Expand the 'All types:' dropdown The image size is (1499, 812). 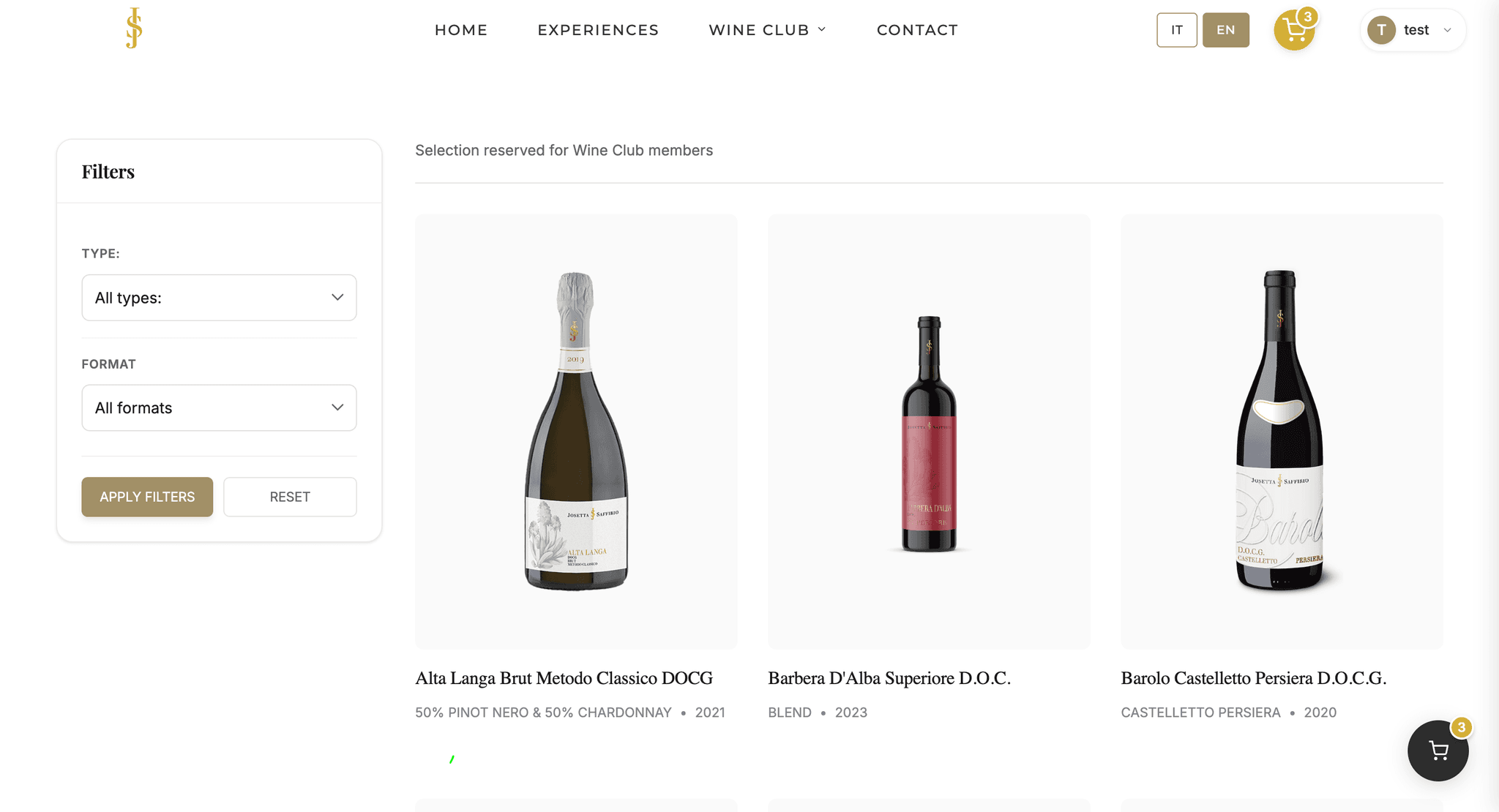coord(219,298)
